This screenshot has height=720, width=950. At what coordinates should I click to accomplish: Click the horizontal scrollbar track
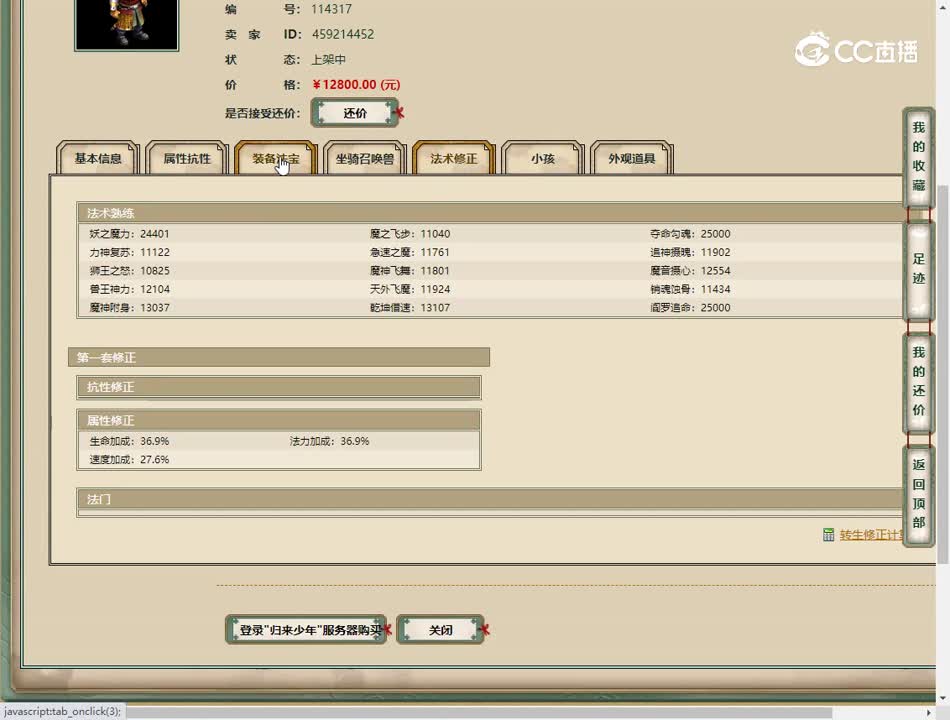click(x=479, y=713)
